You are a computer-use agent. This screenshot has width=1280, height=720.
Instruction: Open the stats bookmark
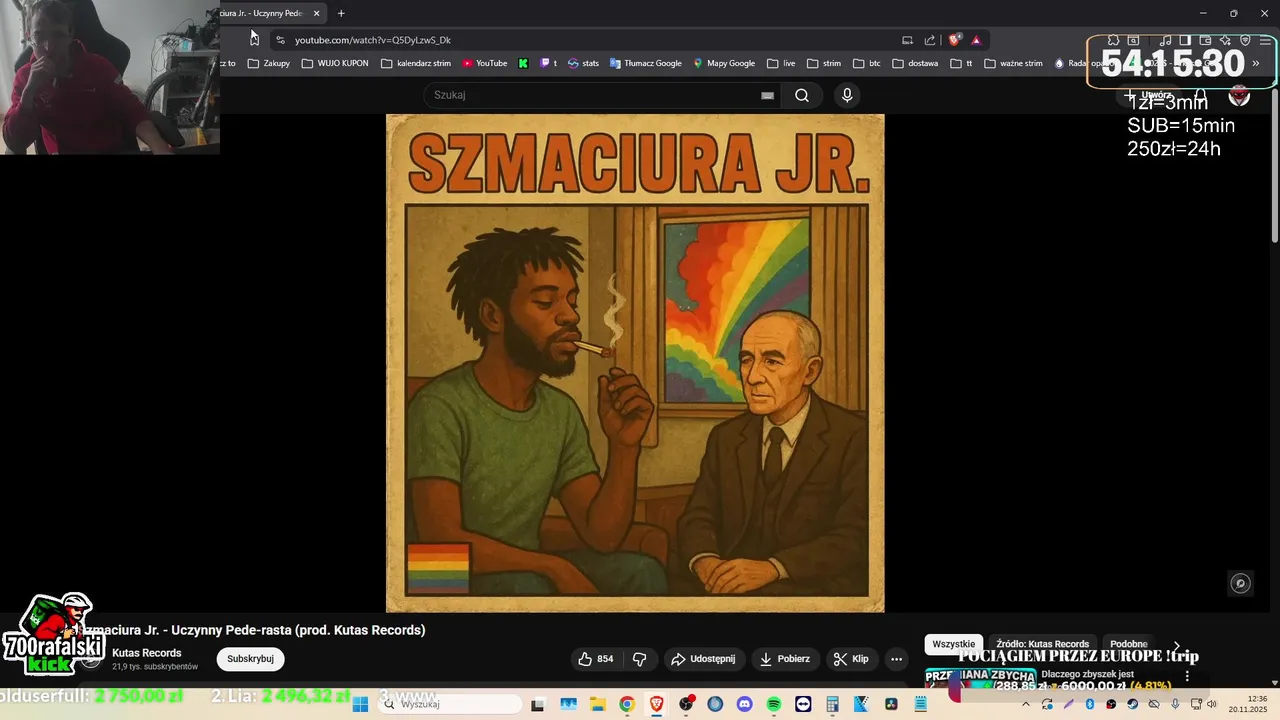coord(583,63)
